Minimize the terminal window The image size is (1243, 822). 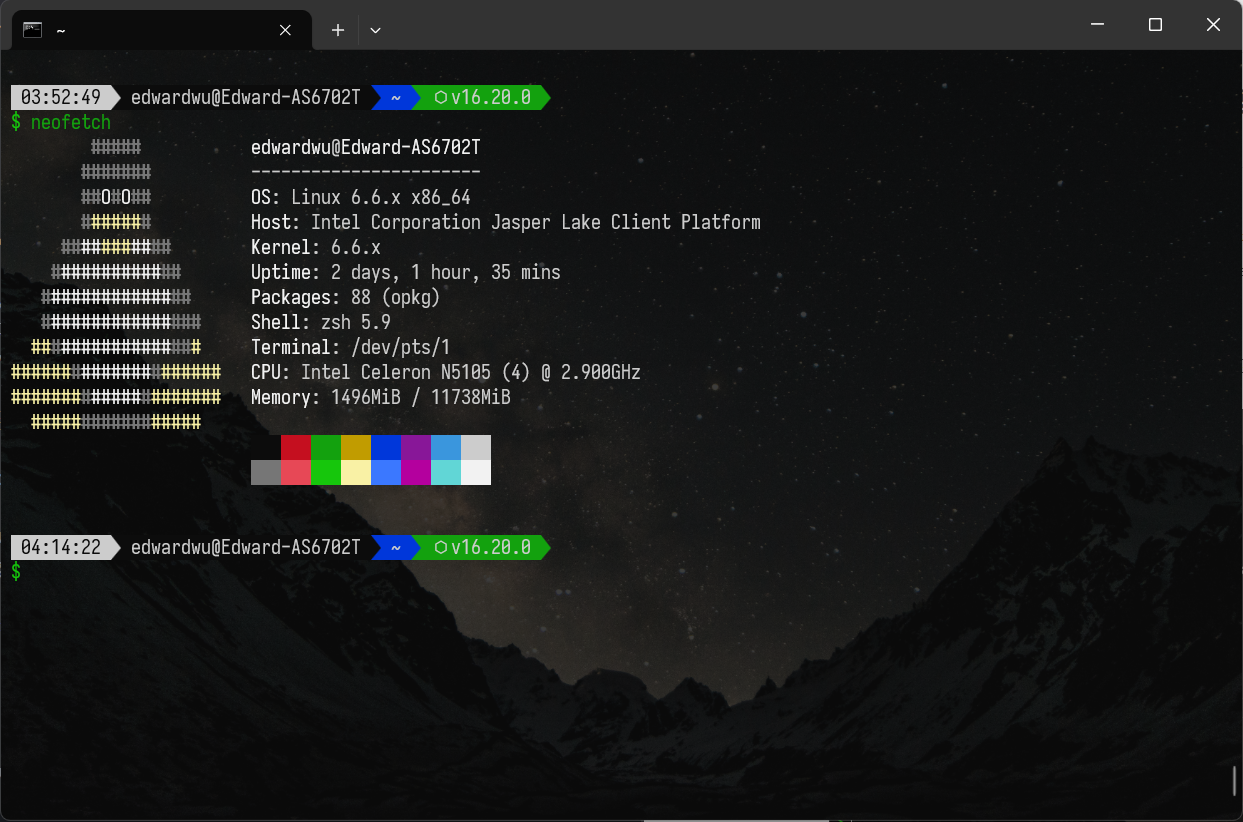click(x=1097, y=25)
